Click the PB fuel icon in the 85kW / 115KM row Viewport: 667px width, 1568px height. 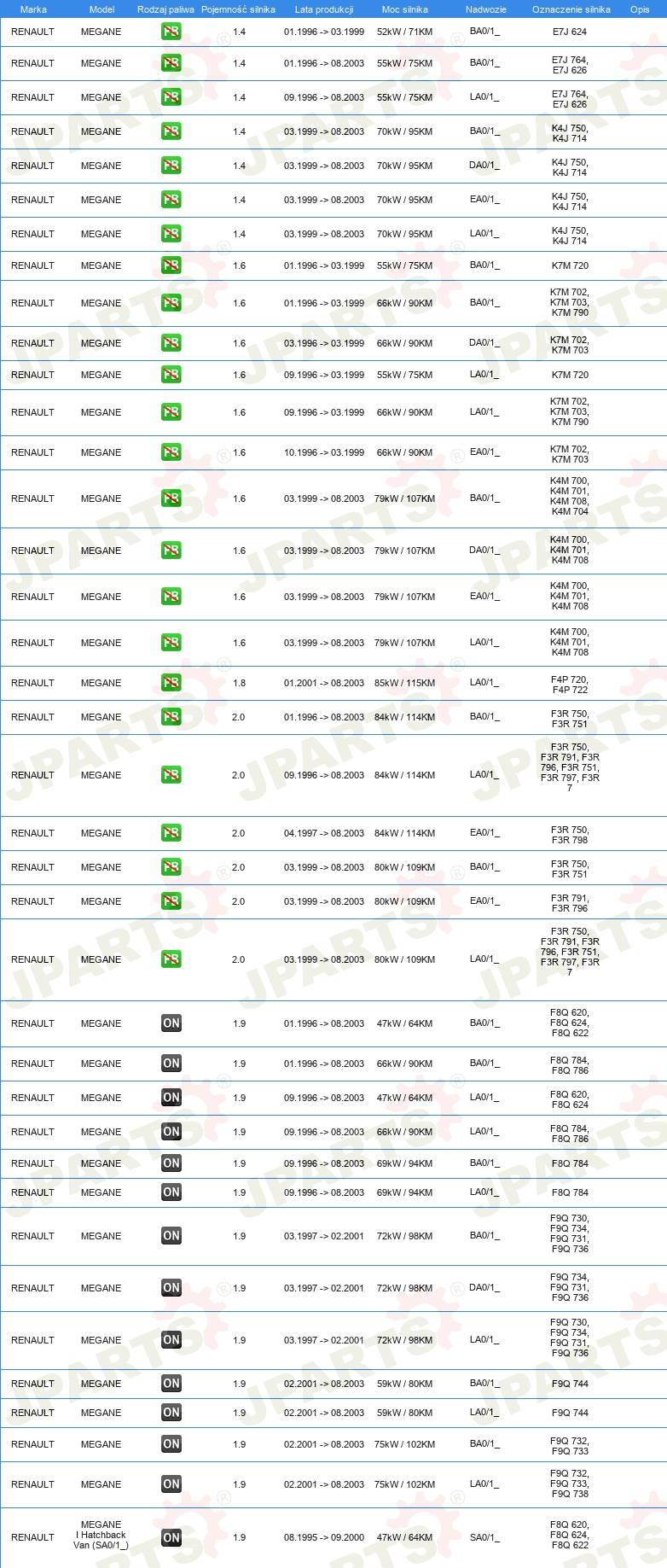coord(171,683)
